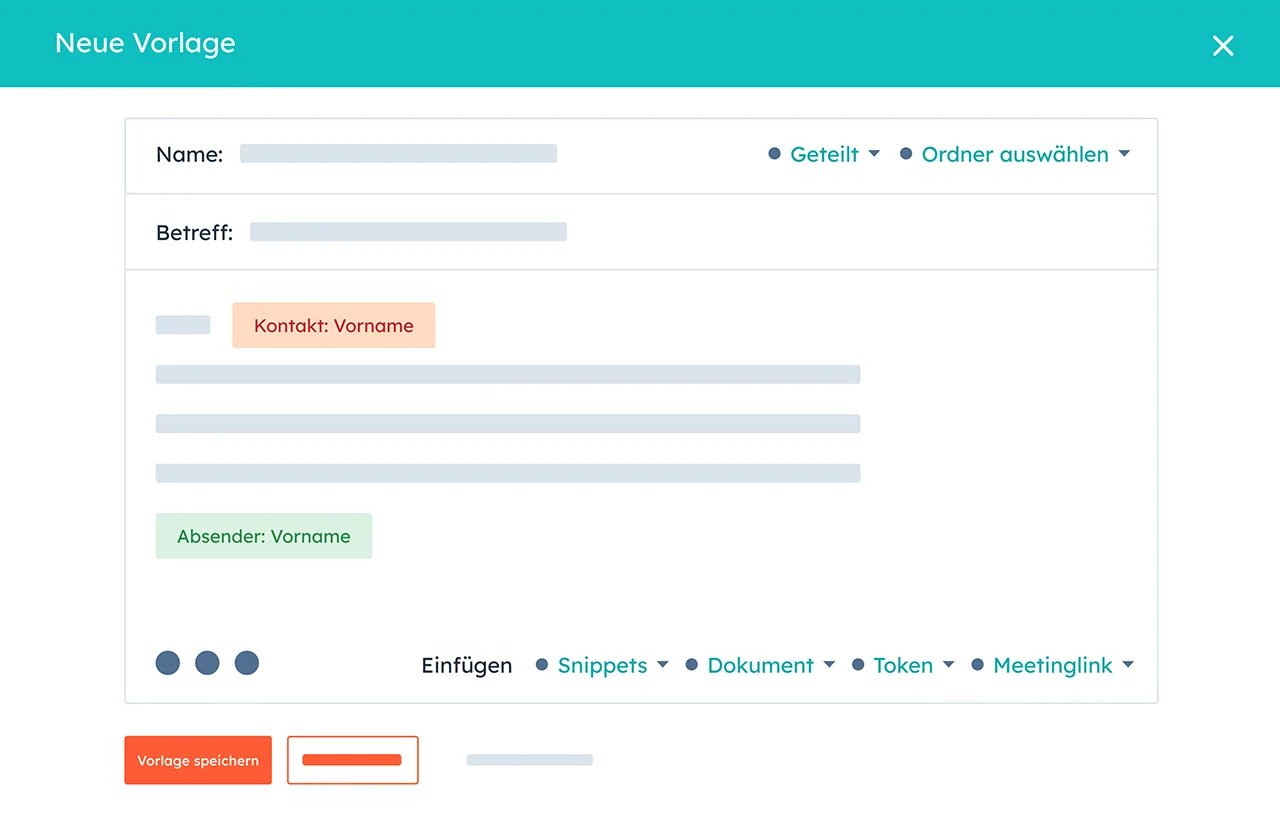The width and height of the screenshot is (1280, 813).
Task: Click the third circular icon in the editor footer
Action: [246, 662]
